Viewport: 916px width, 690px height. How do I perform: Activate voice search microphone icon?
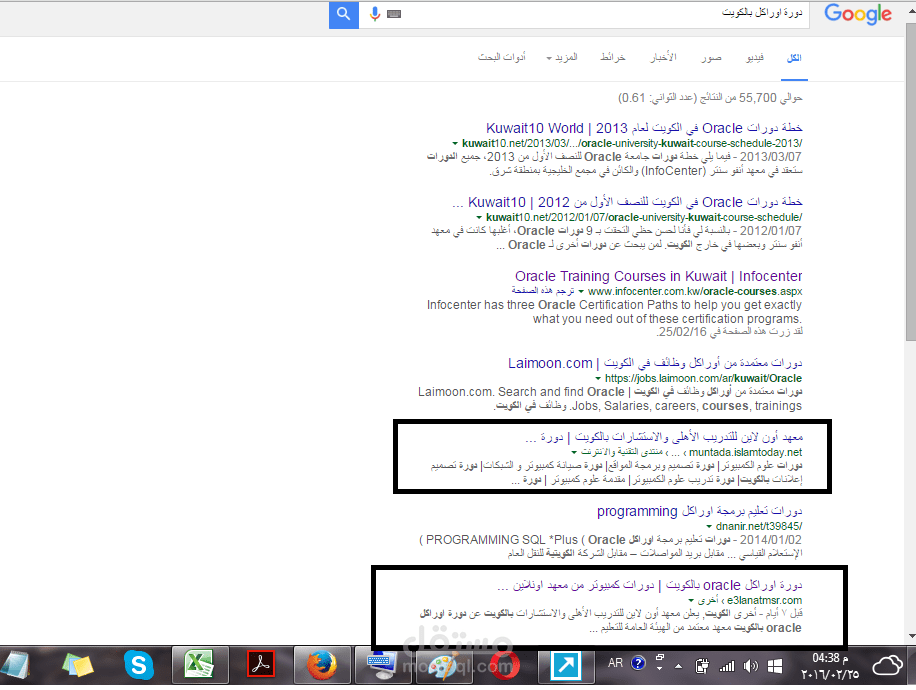tap(374, 13)
